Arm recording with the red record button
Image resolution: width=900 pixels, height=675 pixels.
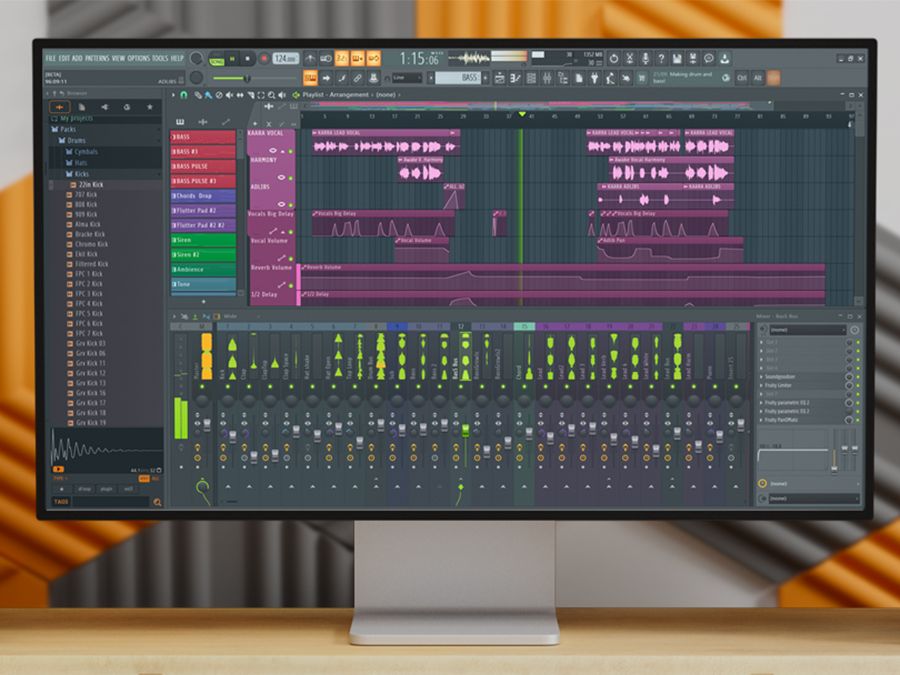[265, 59]
